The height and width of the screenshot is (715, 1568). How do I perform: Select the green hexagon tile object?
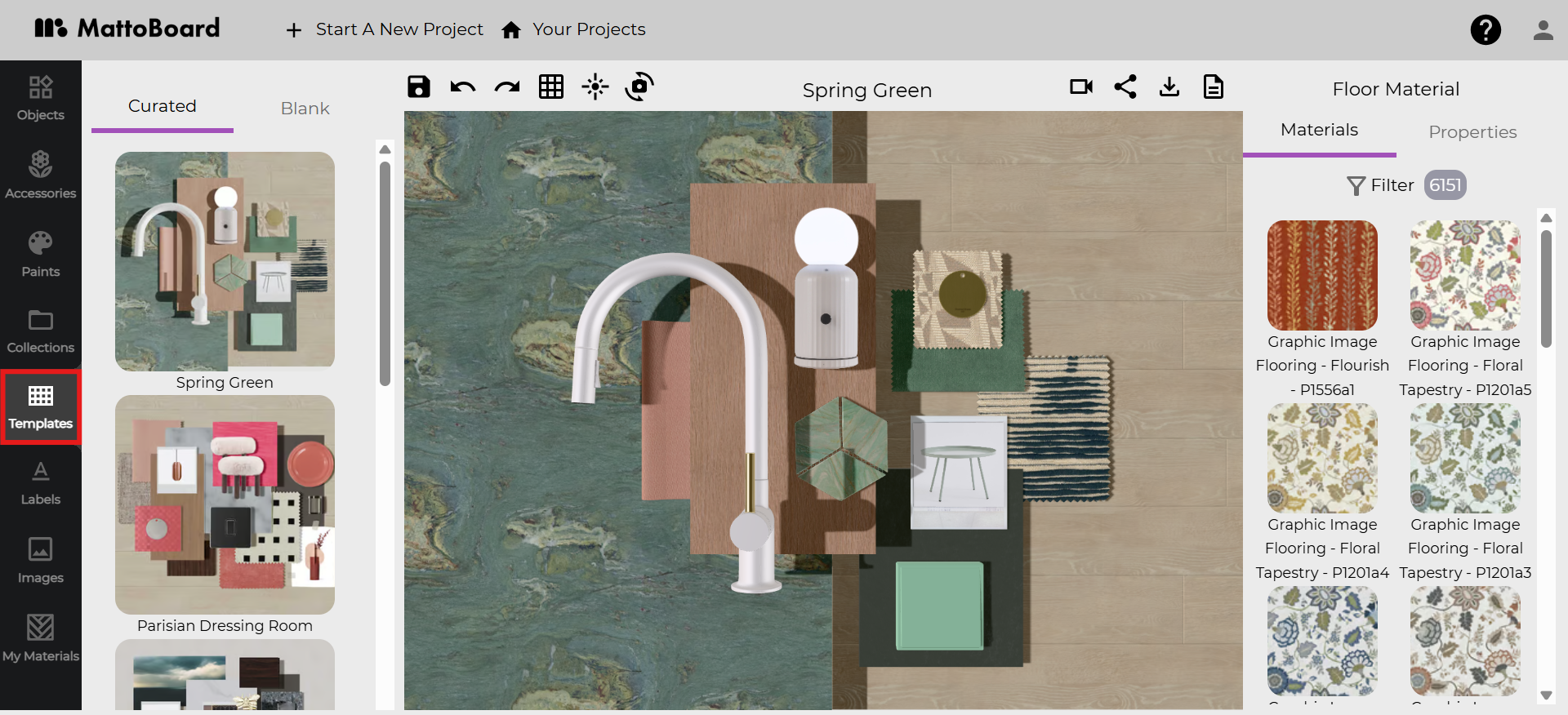click(841, 447)
